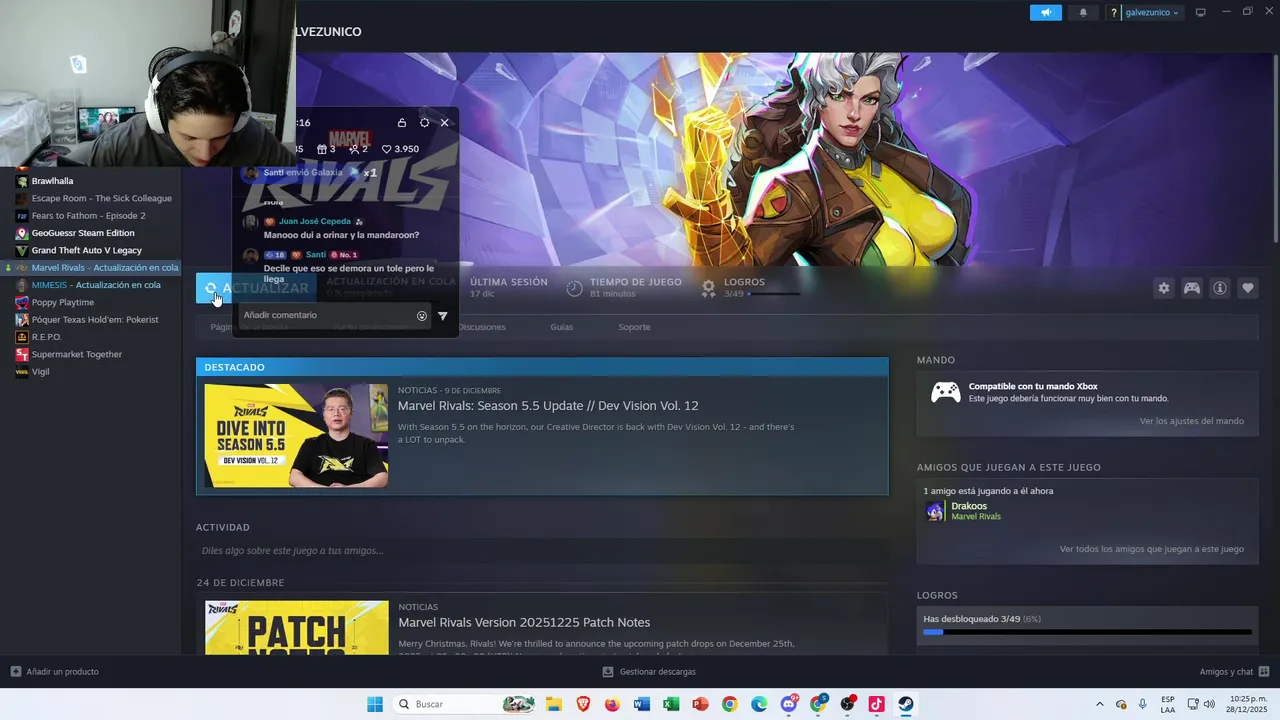Screen dimensions: 1280x720
Task: Click the likes heart showing 3.950
Action: click(386, 149)
